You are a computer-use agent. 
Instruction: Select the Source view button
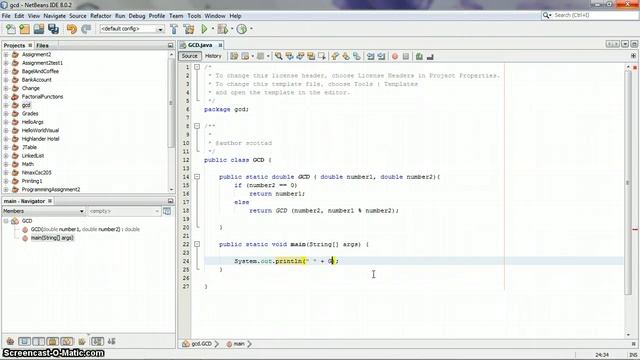[189, 56]
